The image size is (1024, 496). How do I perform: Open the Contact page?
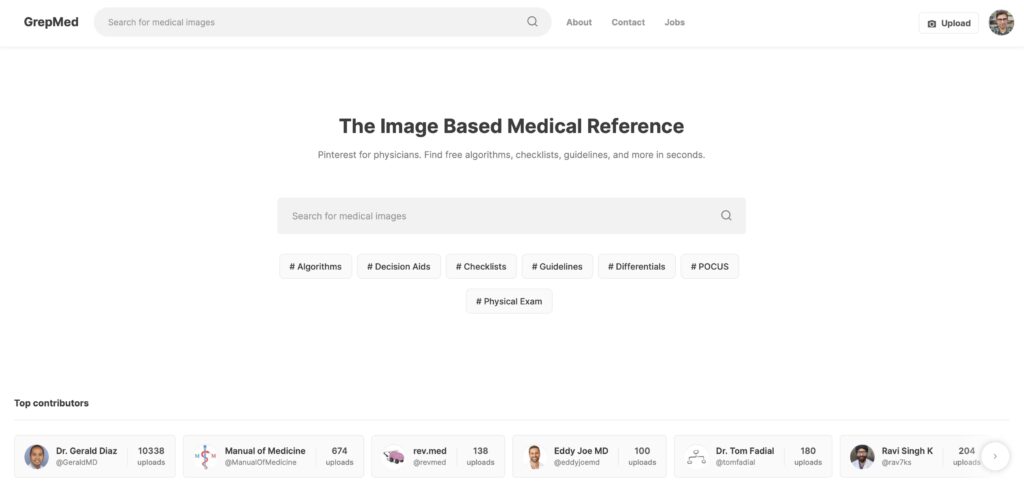(x=628, y=22)
